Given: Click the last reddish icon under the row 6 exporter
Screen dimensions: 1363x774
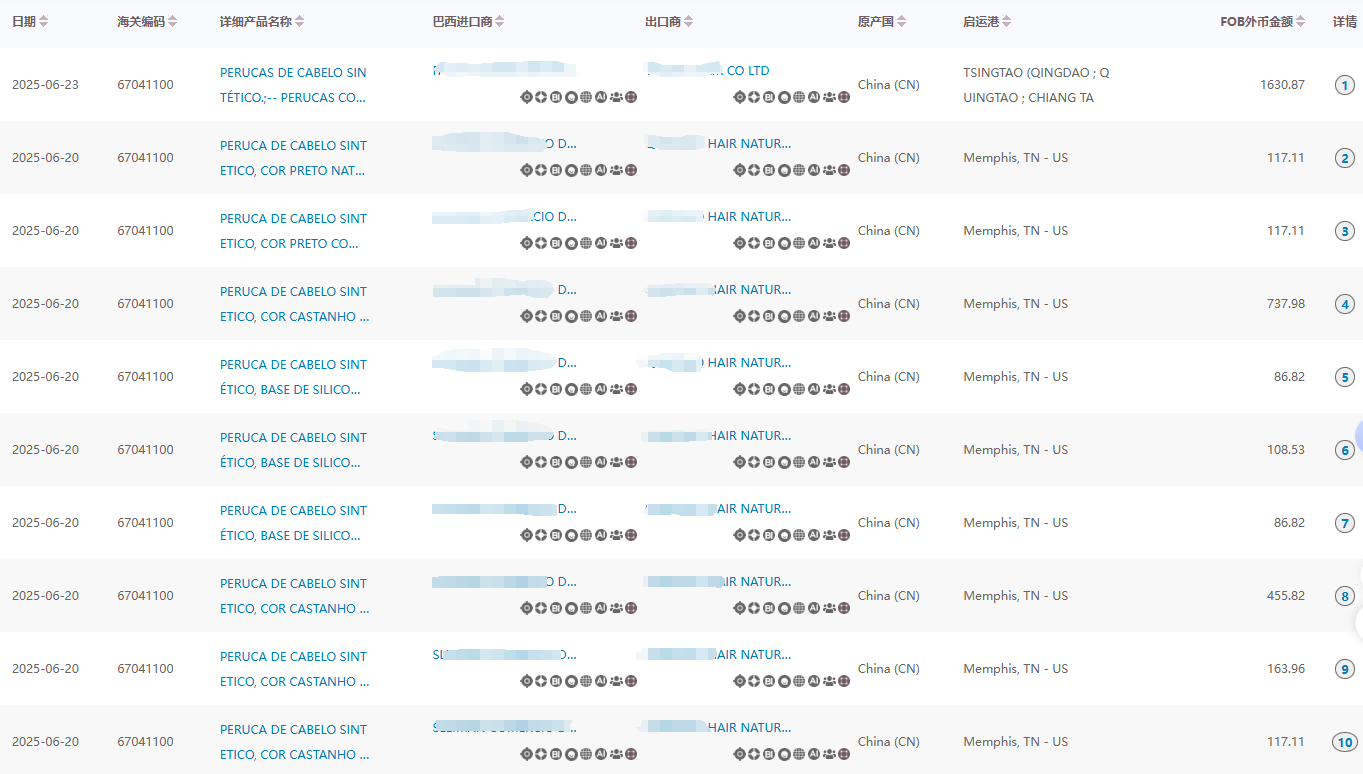Looking at the screenshot, I should point(844,462).
